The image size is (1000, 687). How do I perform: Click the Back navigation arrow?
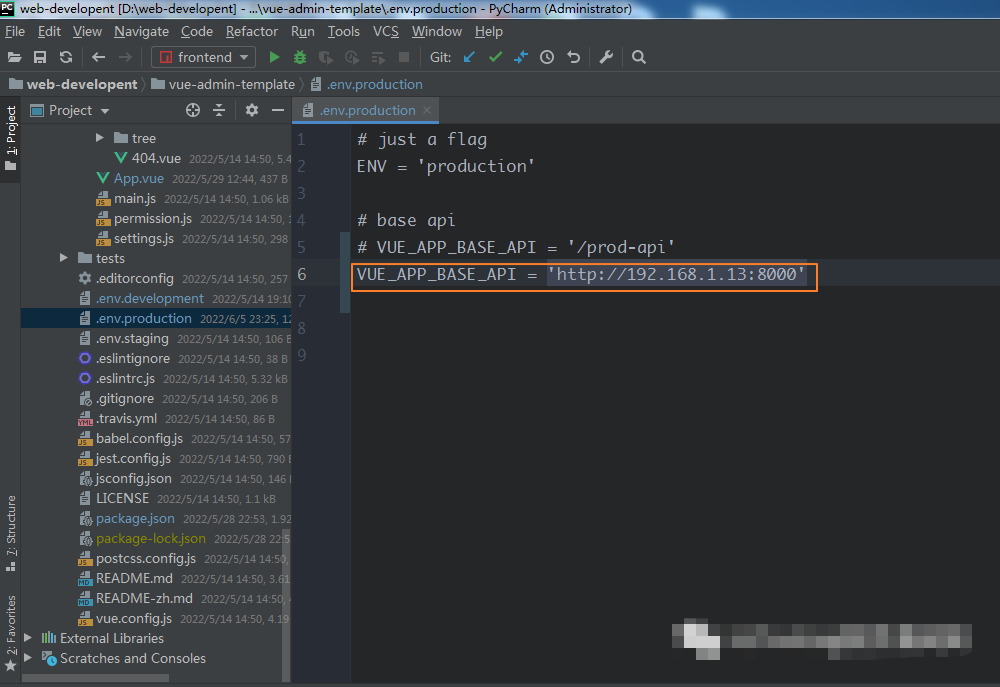[98, 57]
